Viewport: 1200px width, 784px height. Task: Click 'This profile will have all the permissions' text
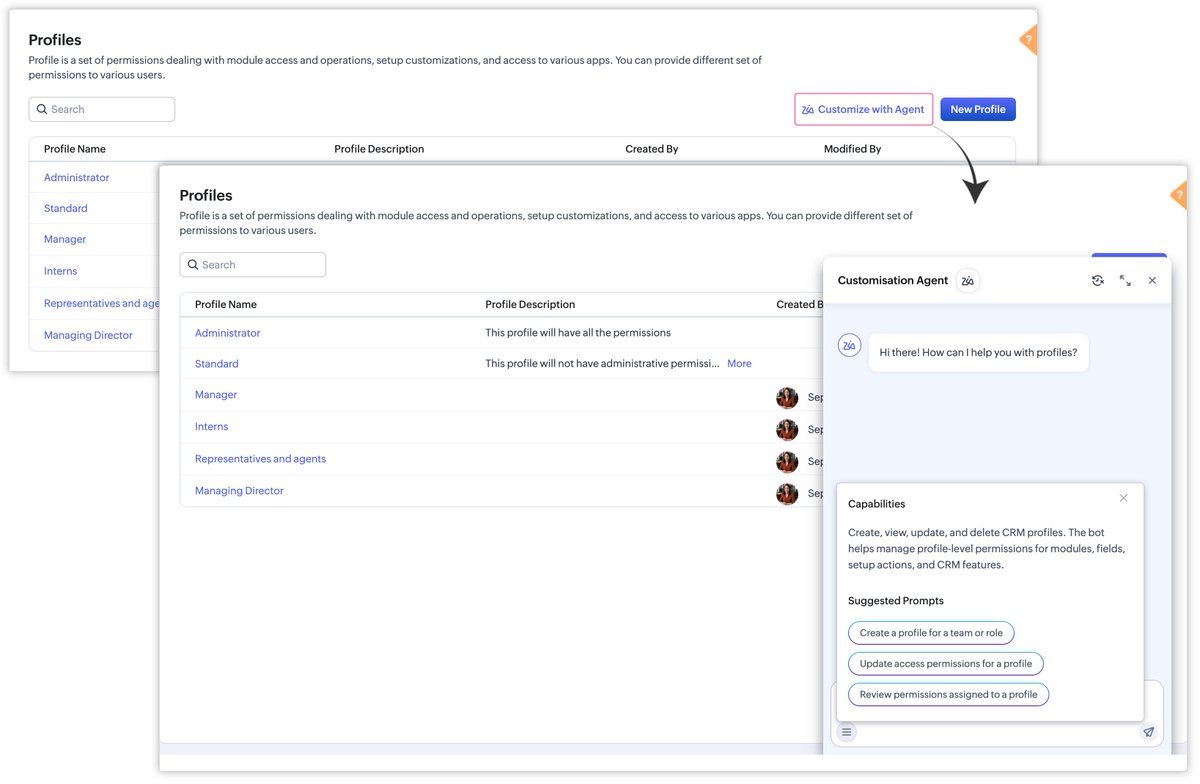click(578, 333)
